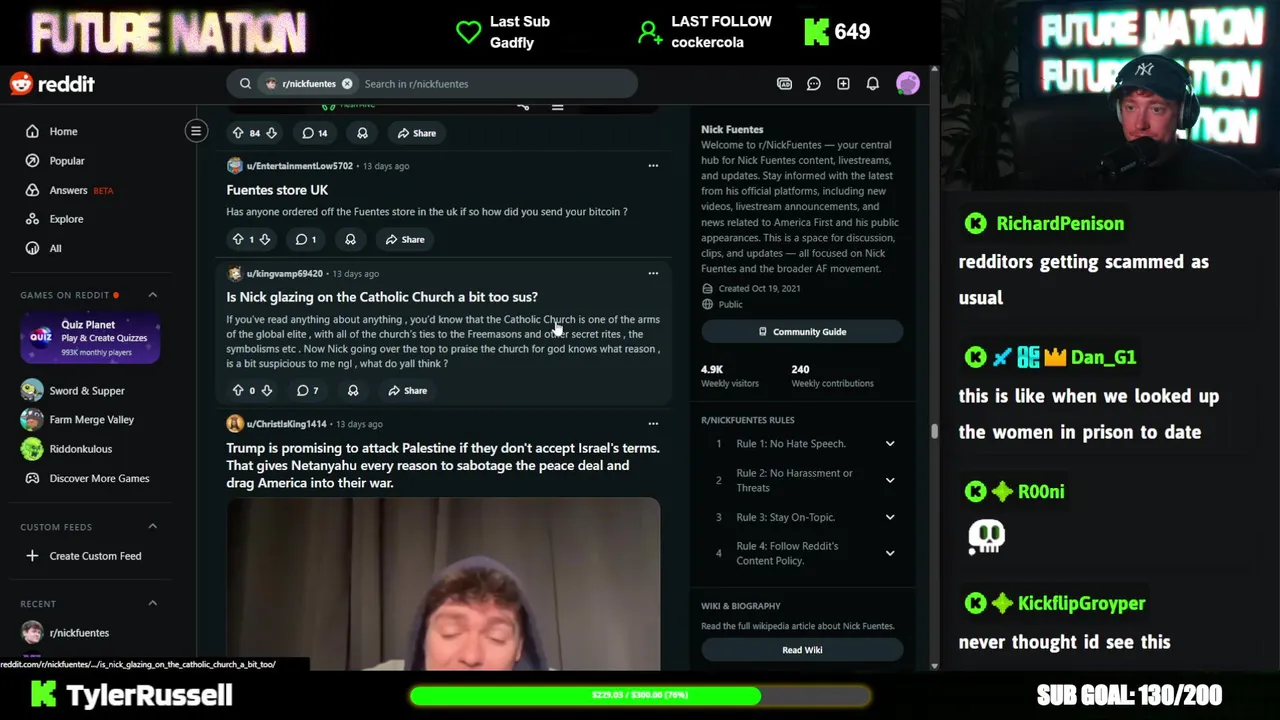Open the 14 comments on top post

(x=315, y=133)
